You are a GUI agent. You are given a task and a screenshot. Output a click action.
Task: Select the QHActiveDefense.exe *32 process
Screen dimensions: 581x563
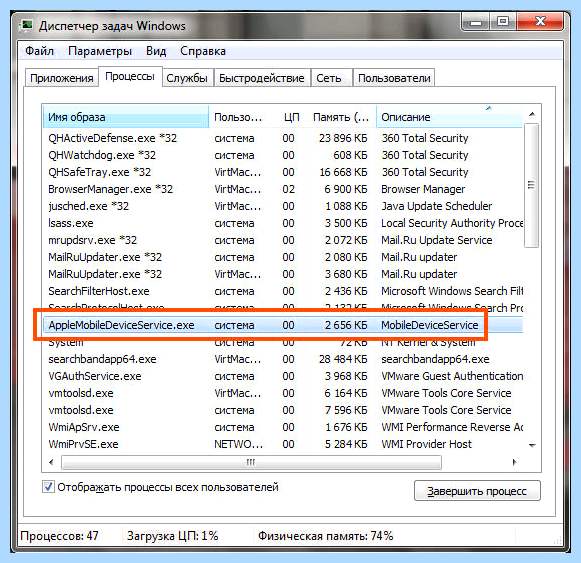pos(283,138)
